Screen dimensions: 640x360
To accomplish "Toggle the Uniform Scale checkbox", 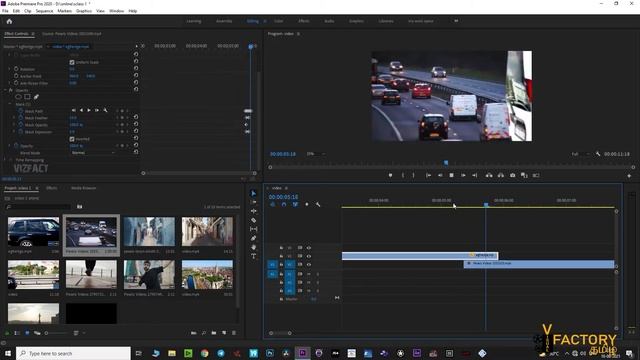I will click(72, 62).
